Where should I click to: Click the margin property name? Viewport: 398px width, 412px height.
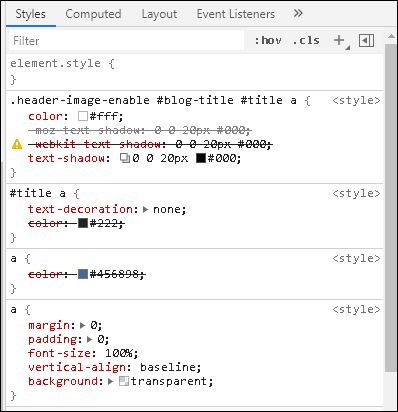pos(49,325)
